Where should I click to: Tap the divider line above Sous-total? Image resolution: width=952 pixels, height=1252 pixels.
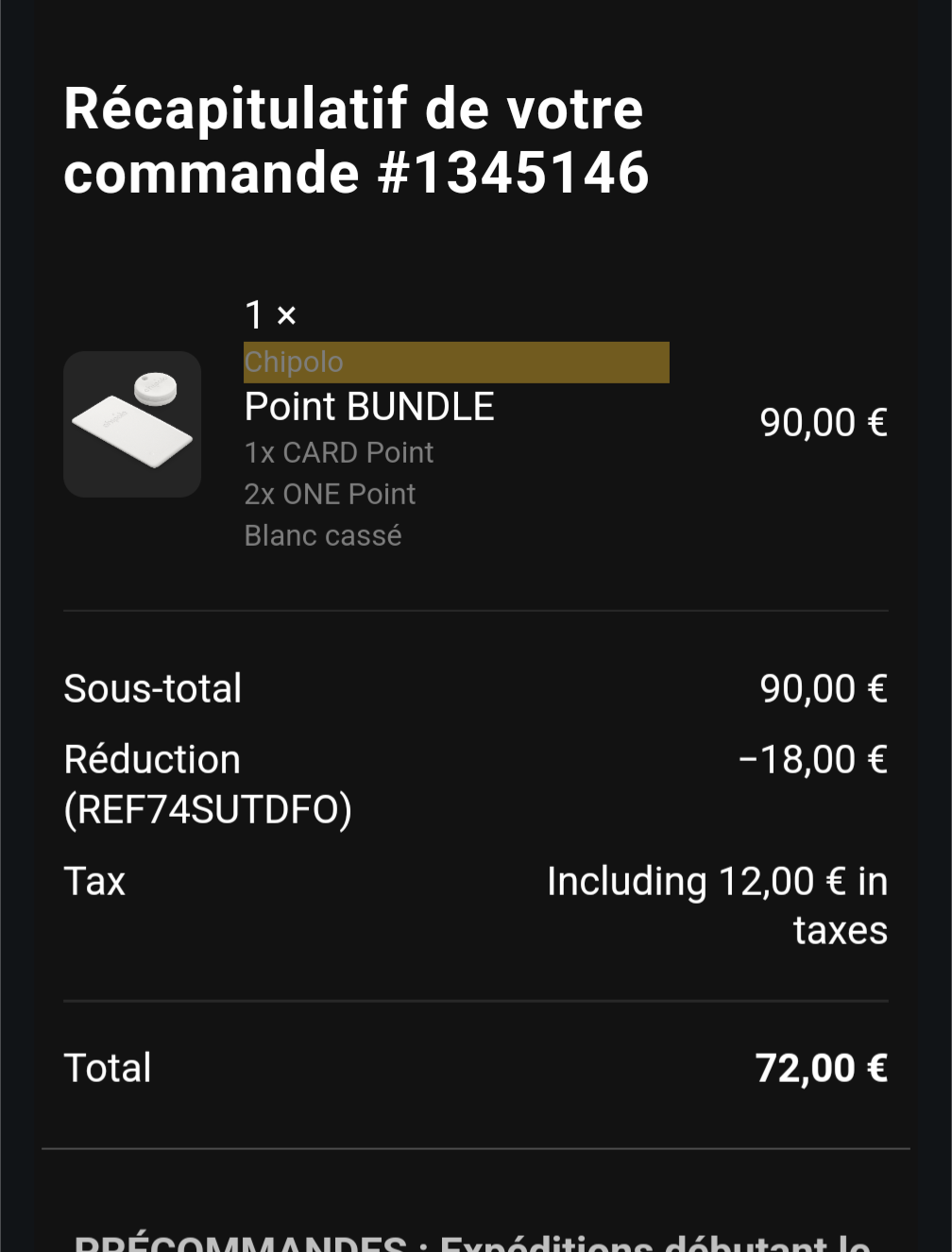476,611
